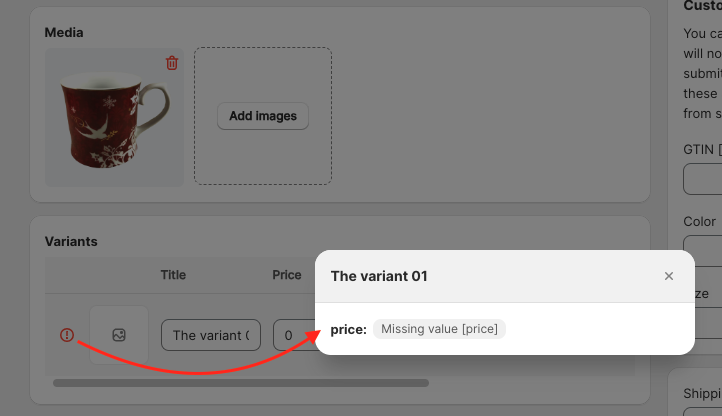Focus the variant Price input showing 0
This screenshot has height=416, width=722.
(x=295, y=335)
